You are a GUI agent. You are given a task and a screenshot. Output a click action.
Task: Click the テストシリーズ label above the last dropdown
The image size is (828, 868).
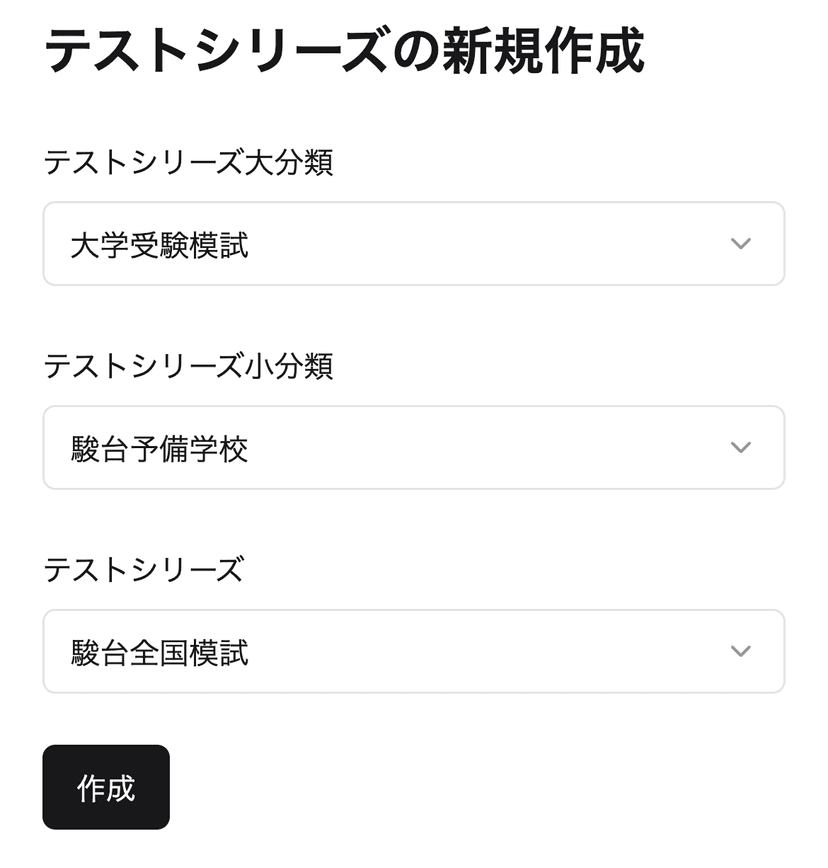tap(143, 570)
